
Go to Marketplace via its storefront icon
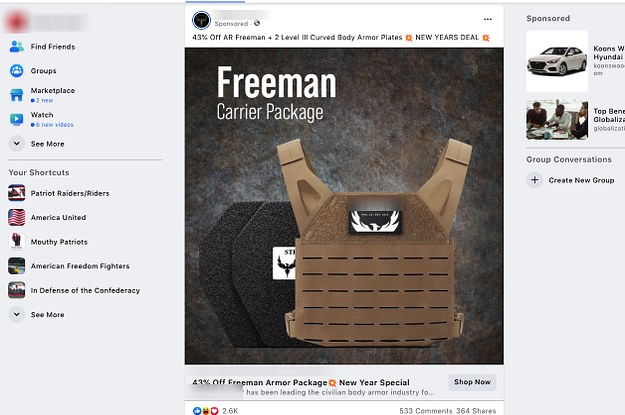coord(17,95)
